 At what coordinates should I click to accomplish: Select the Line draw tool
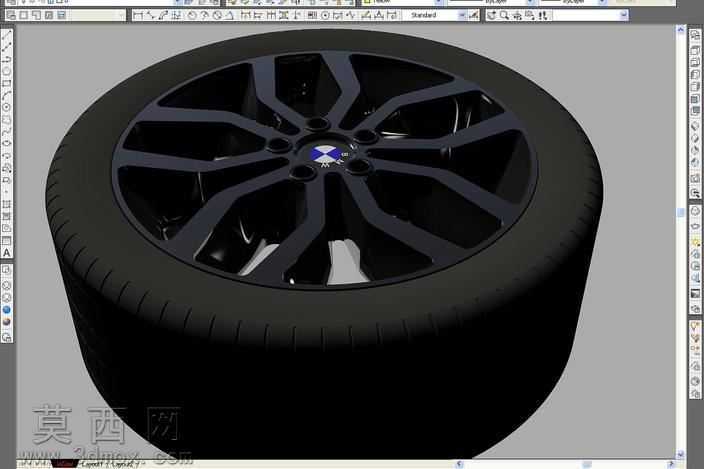pyautogui.click(x=6, y=35)
